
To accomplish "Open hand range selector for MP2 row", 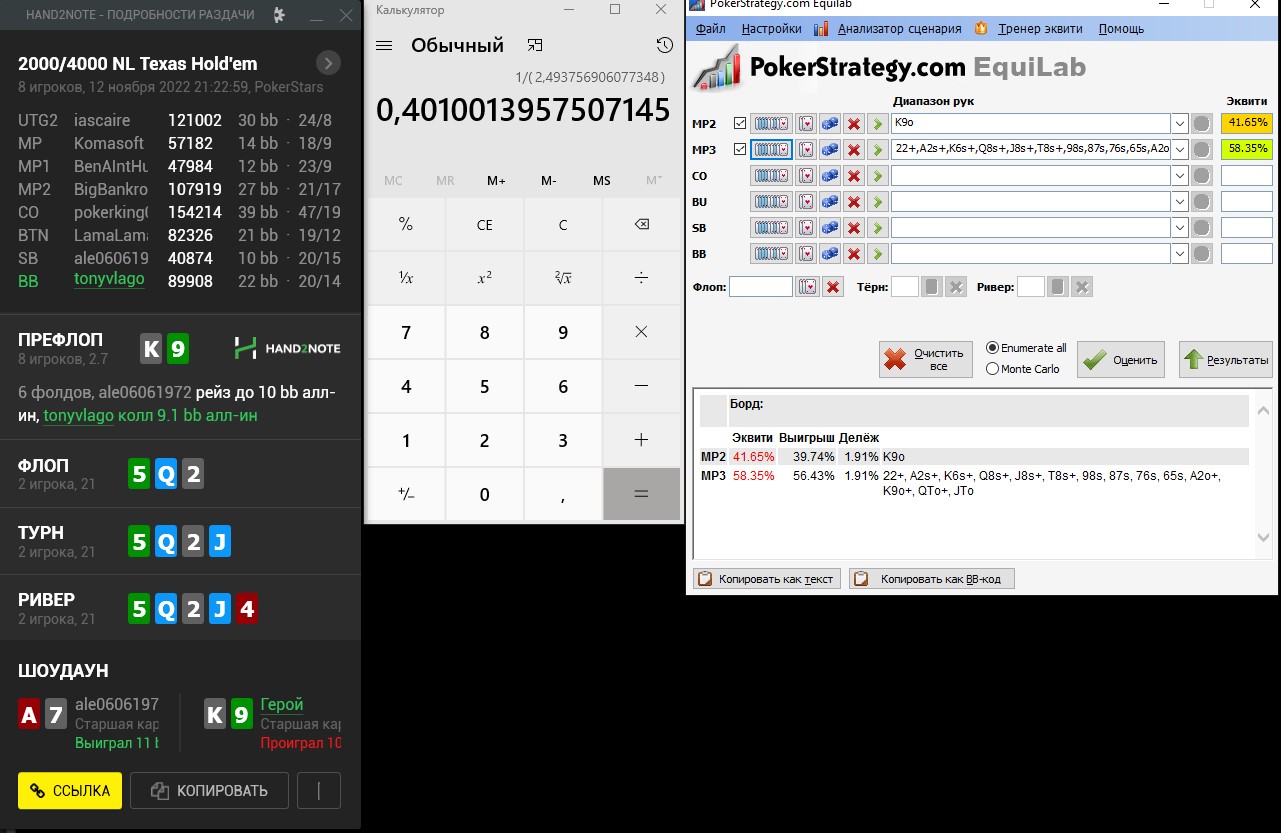I will coord(771,124).
